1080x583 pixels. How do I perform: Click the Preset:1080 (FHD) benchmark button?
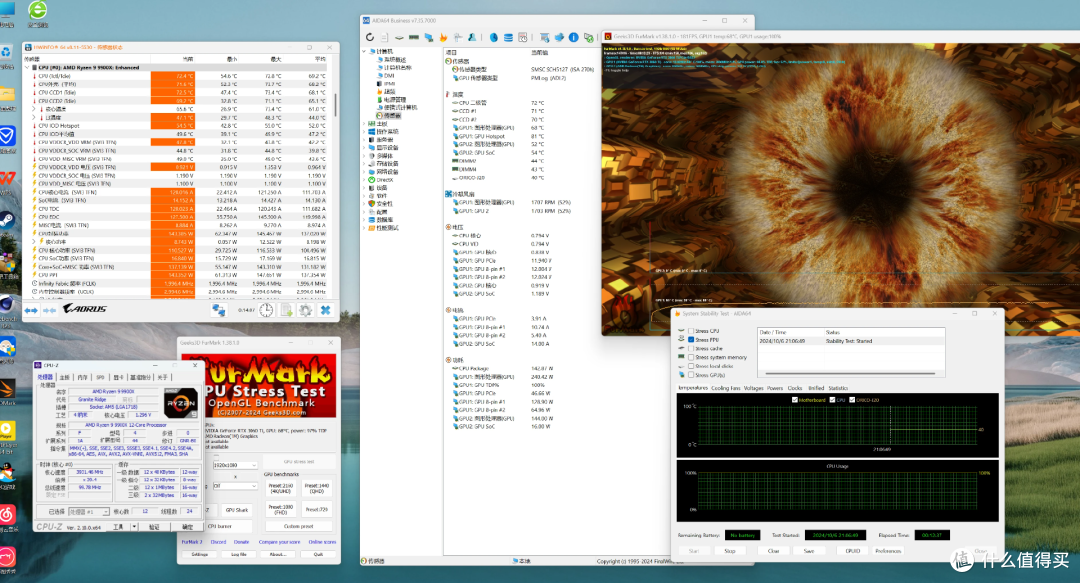click(280, 509)
